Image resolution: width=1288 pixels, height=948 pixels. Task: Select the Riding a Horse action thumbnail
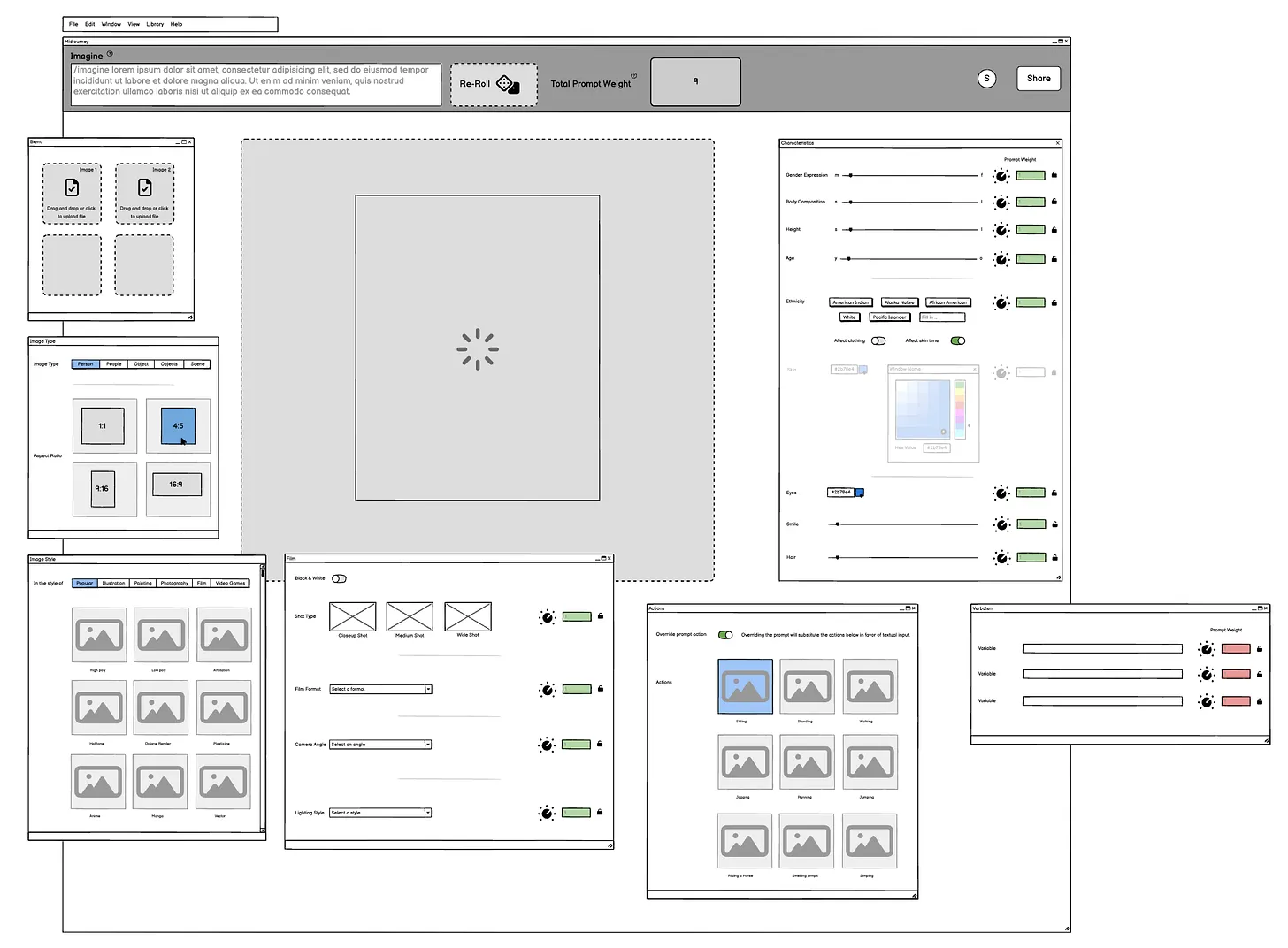[x=745, y=841]
